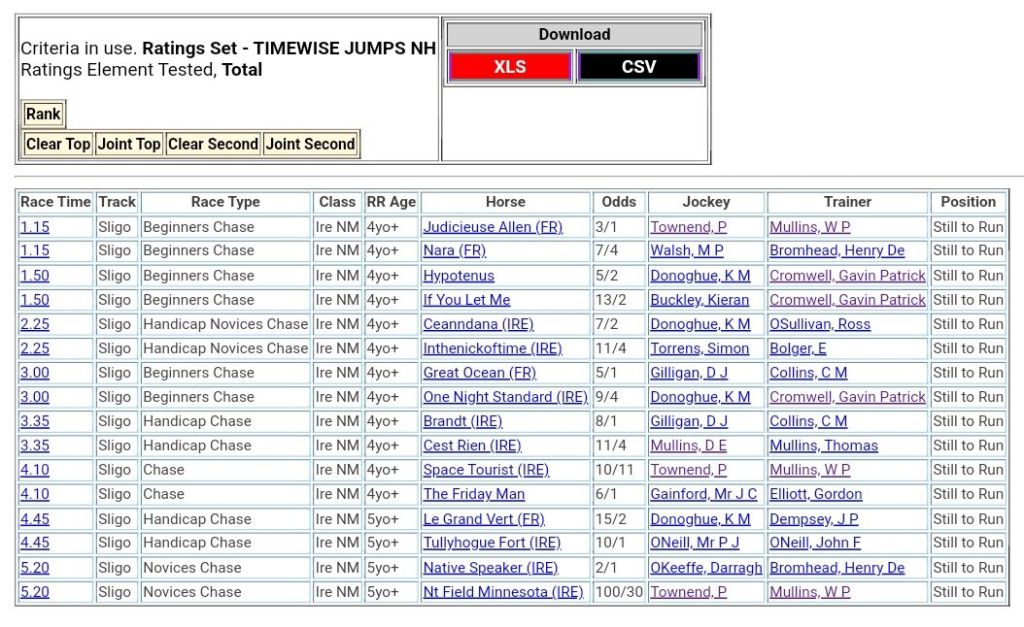Click the Horse column header
The width and height of the screenshot is (1024, 627).
pos(505,202)
